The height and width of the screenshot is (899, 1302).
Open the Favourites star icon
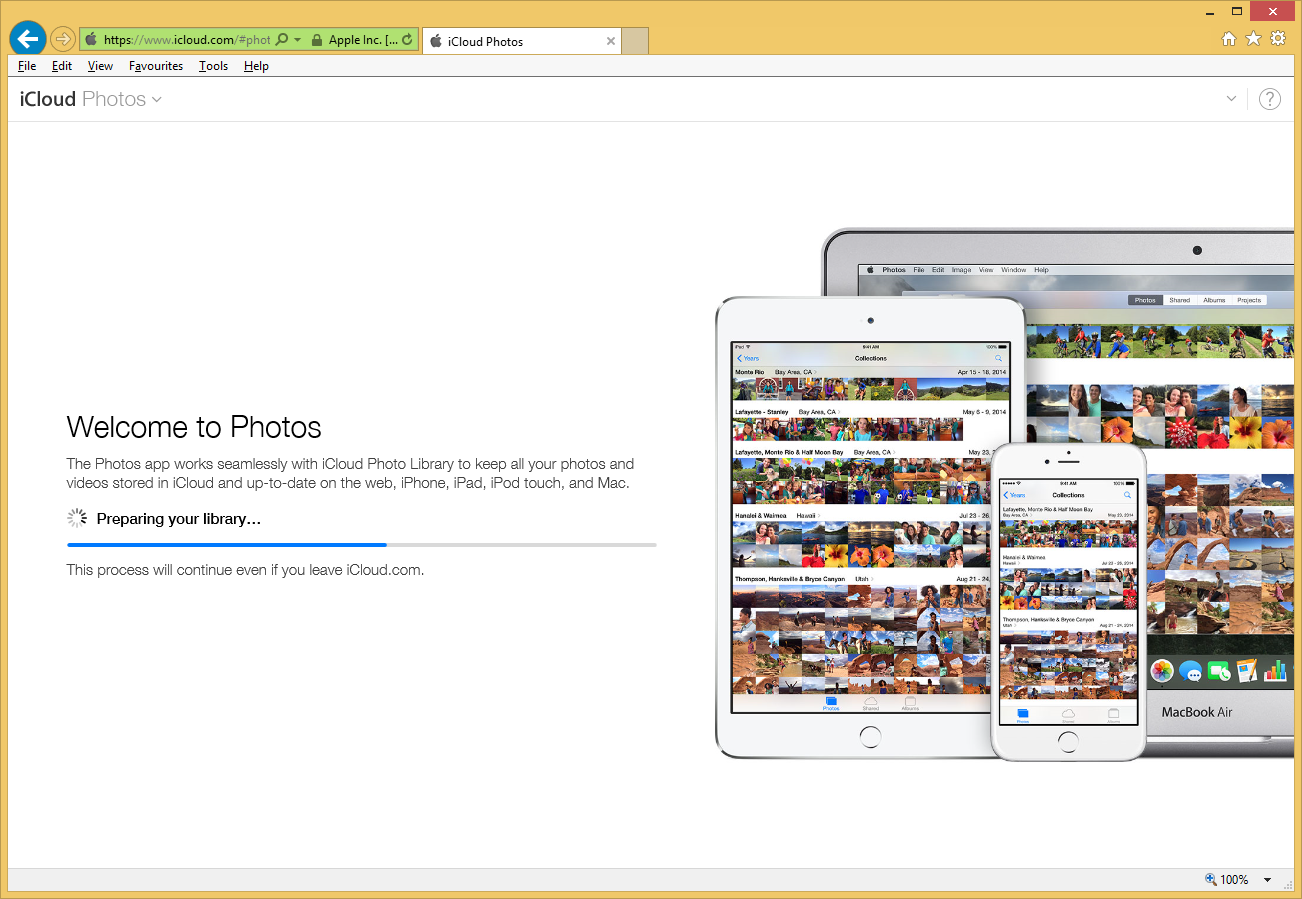[x=1253, y=39]
